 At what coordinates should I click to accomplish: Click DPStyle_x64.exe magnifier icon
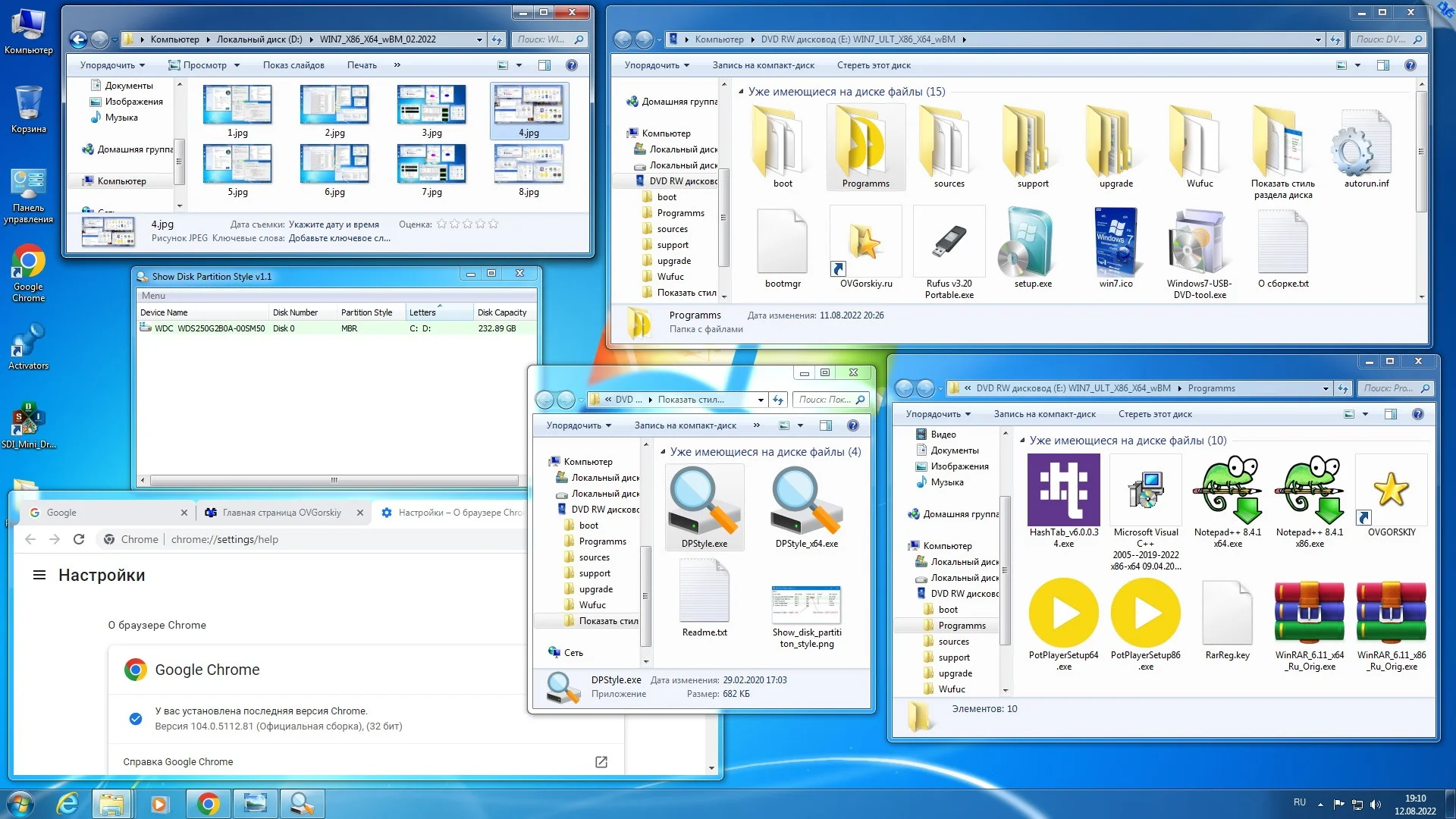(806, 501)
